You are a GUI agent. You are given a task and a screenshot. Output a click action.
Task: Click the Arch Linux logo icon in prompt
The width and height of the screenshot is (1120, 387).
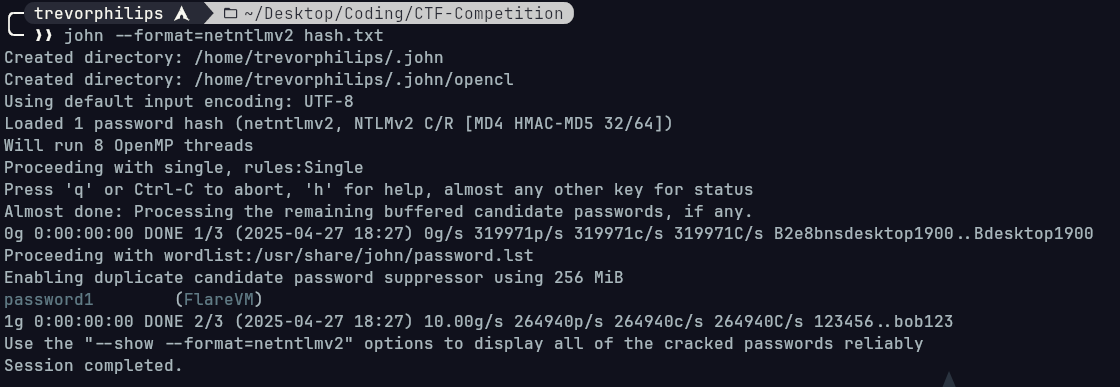pyautogui.click(x=181, y=14)
